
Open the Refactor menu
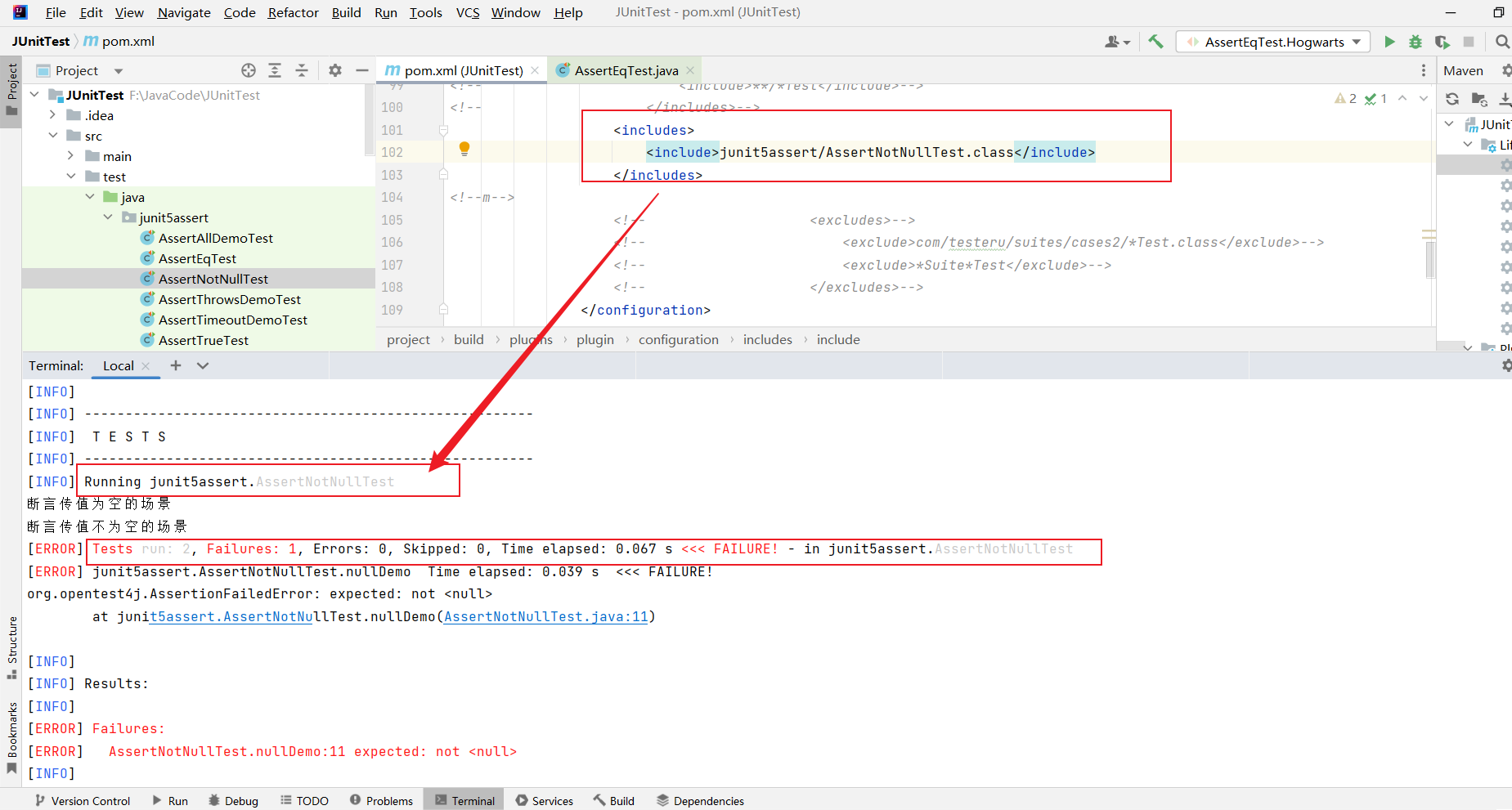293,12
